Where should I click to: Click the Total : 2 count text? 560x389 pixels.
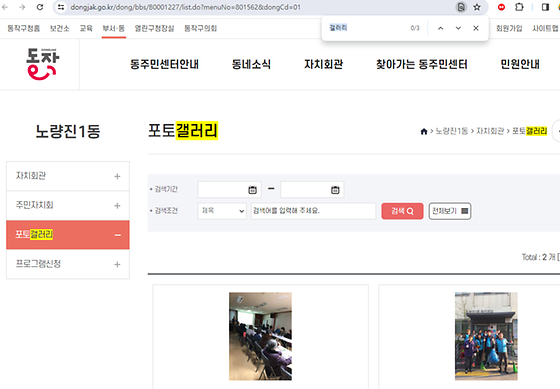(540, 257)
